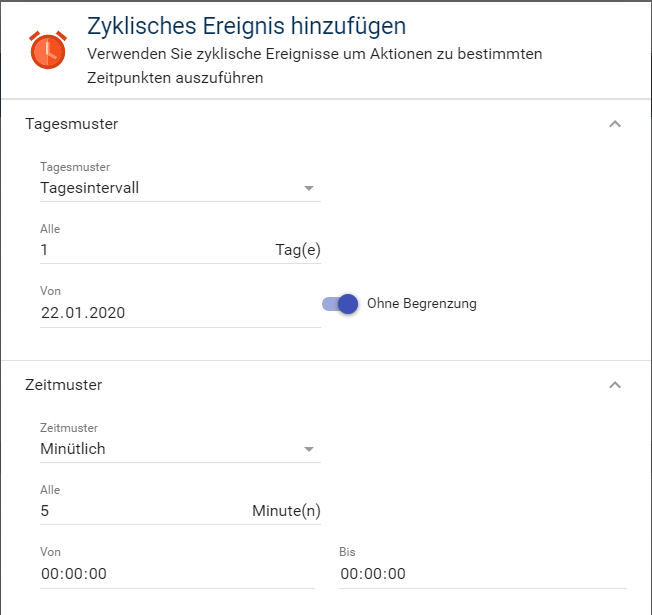Click the Zeitmuster section header title
Screen dimensions: 652x615
pos(63,385)
